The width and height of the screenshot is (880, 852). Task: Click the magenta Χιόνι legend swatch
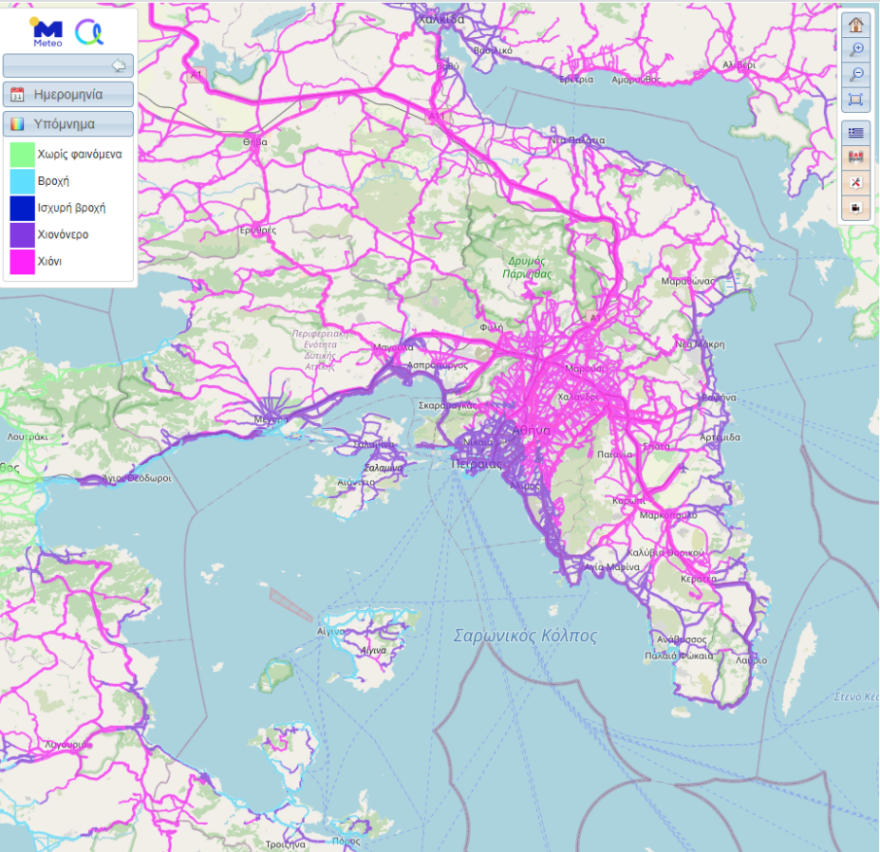(22, 261)
